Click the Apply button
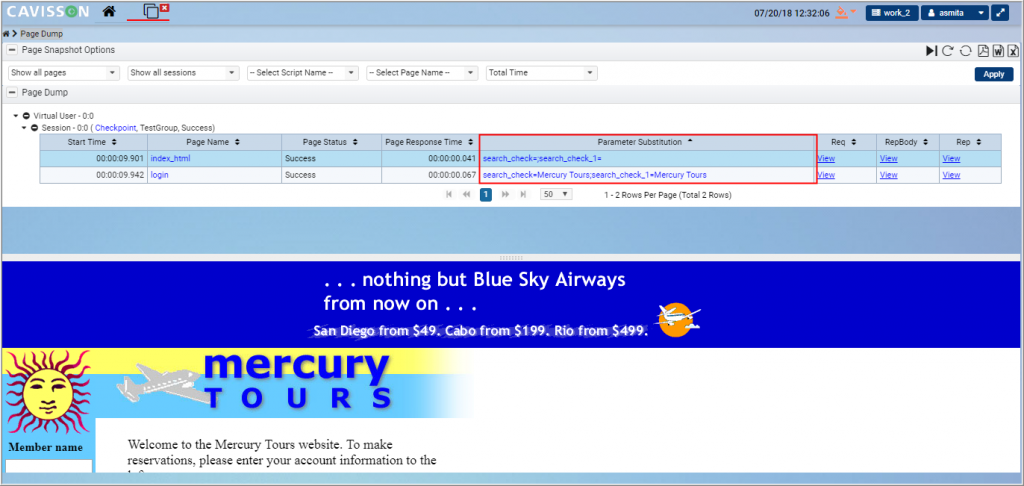This screenshot has height=486, width=1024. click(994, 74)
